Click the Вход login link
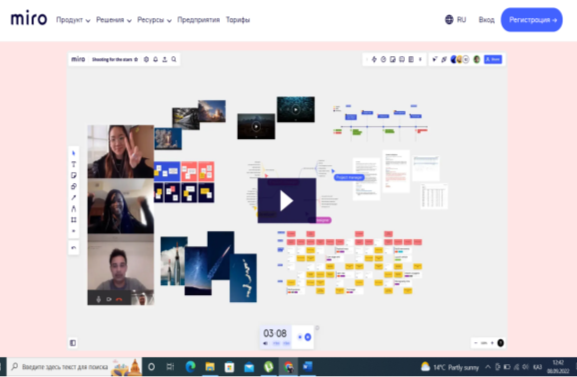Viewport: 577px width, 377px height. pos(486,20)
